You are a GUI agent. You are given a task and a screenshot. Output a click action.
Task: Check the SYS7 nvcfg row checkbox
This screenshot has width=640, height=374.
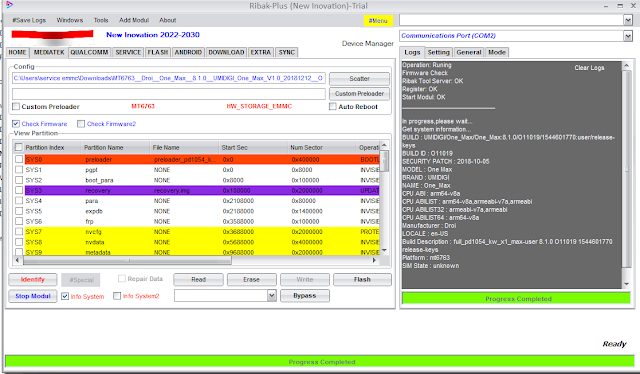19,232
